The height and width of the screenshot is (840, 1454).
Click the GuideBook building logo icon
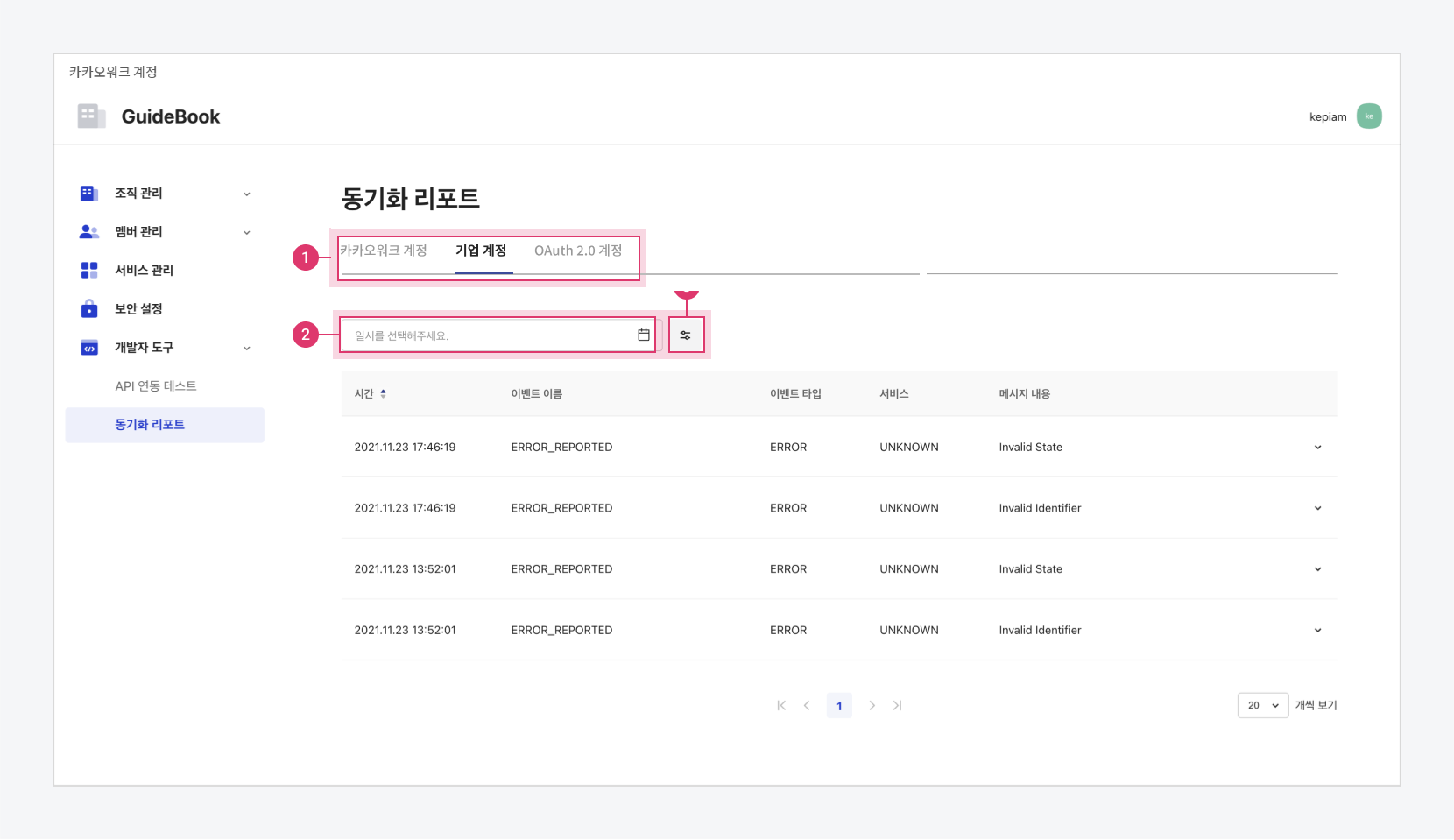(x=91, y=116)
